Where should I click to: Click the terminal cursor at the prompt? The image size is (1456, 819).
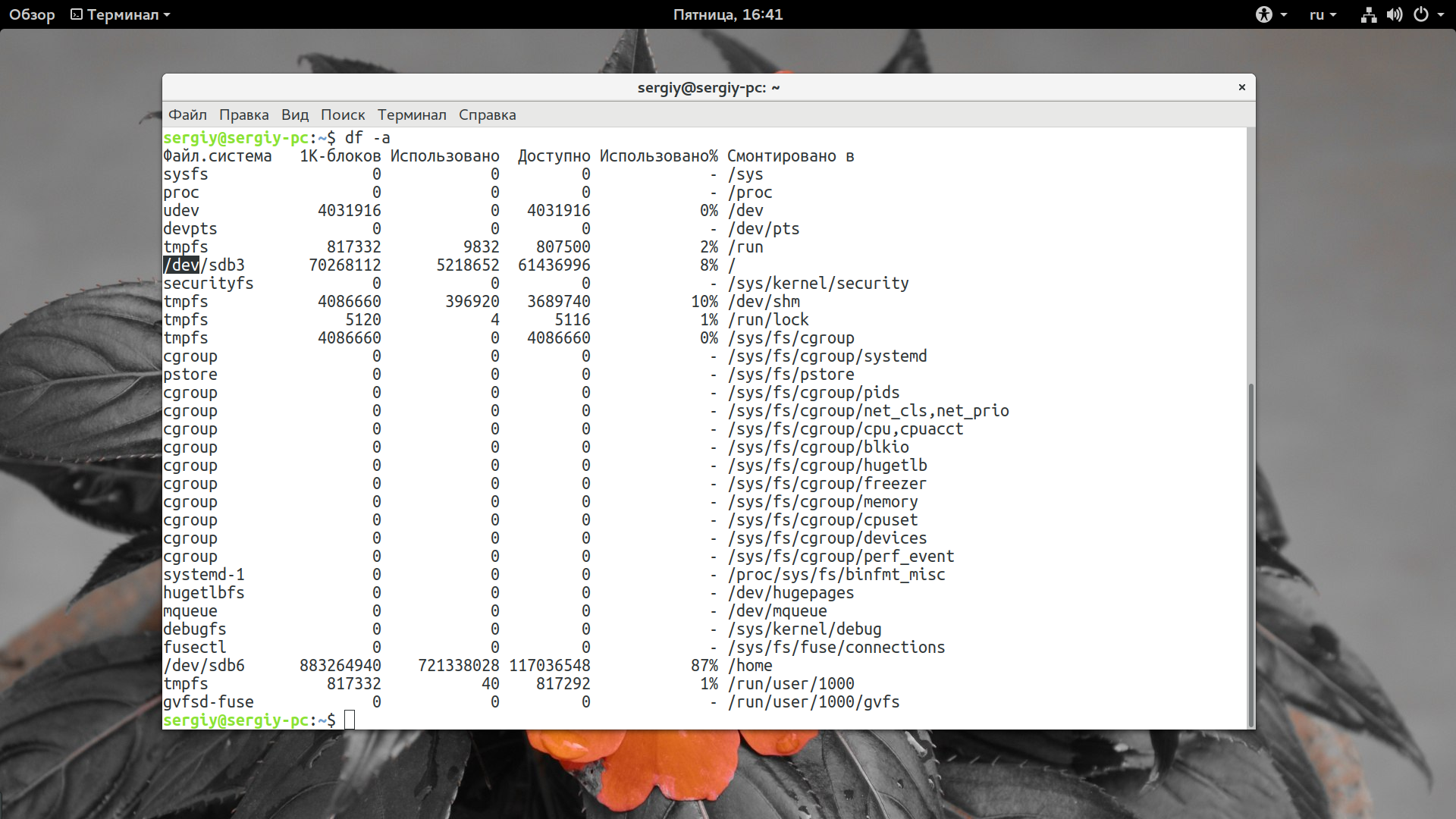[x=350, y=720]
